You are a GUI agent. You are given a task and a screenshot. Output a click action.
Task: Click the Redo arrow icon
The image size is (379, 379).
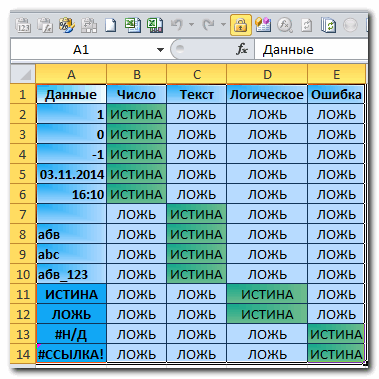[209, 25]
